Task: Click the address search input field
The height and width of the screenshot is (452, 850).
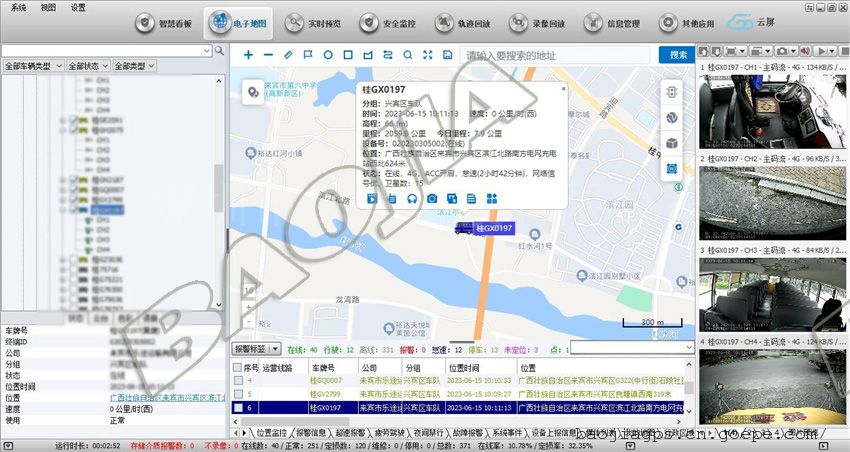Action: [560, 55]
